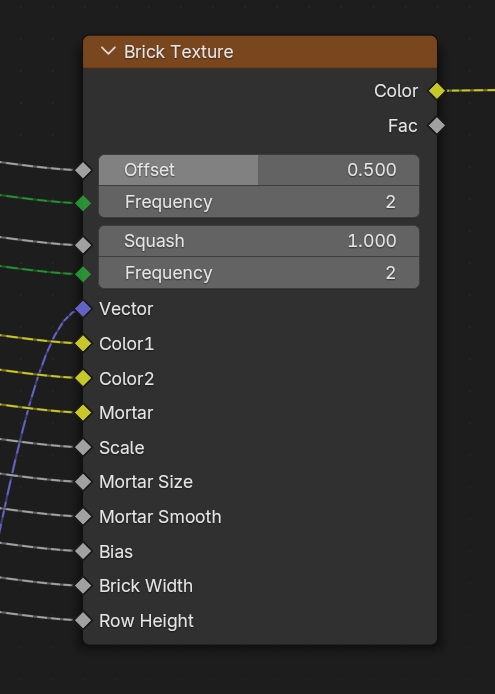Click the Squash value field 1.000
Viewport: 495px width, 694px height.
[x=259, y=241]
